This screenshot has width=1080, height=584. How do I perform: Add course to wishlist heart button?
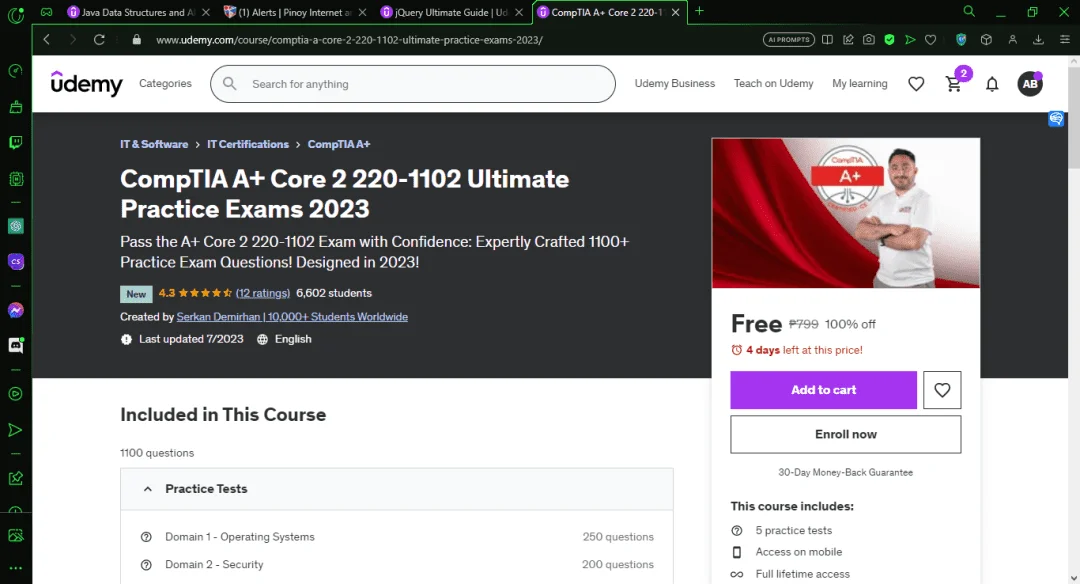(942, 390)
